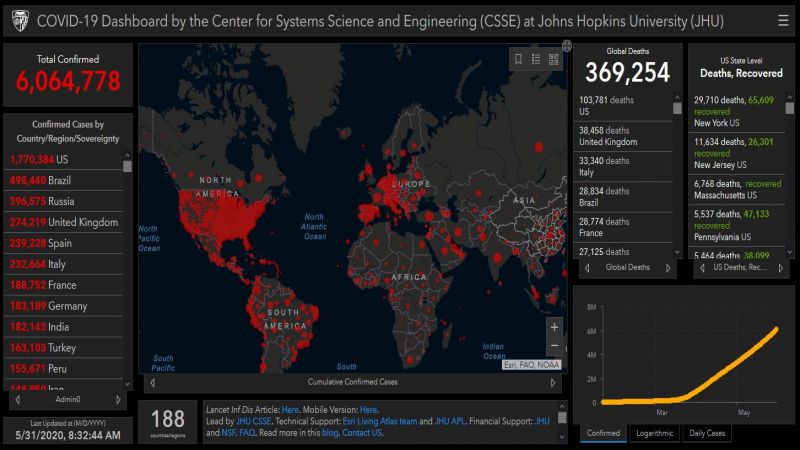The width and height of the screenshot is (800, 450).
Task: Open the Mobile Version 'Here' link
Action: coord(368,410)
